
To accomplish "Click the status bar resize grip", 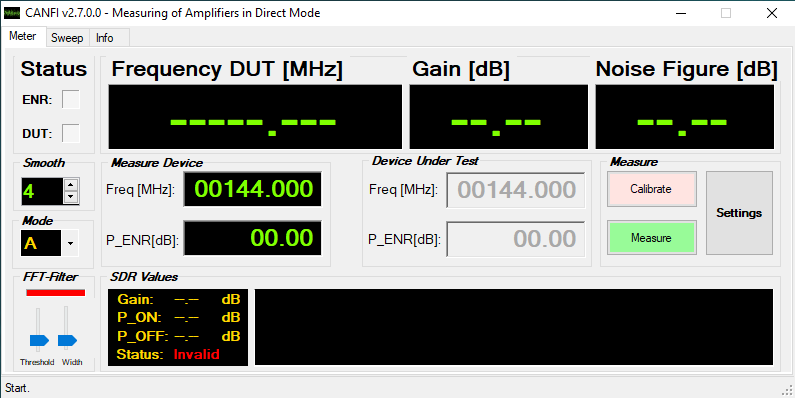I will (x=787, y=390).
